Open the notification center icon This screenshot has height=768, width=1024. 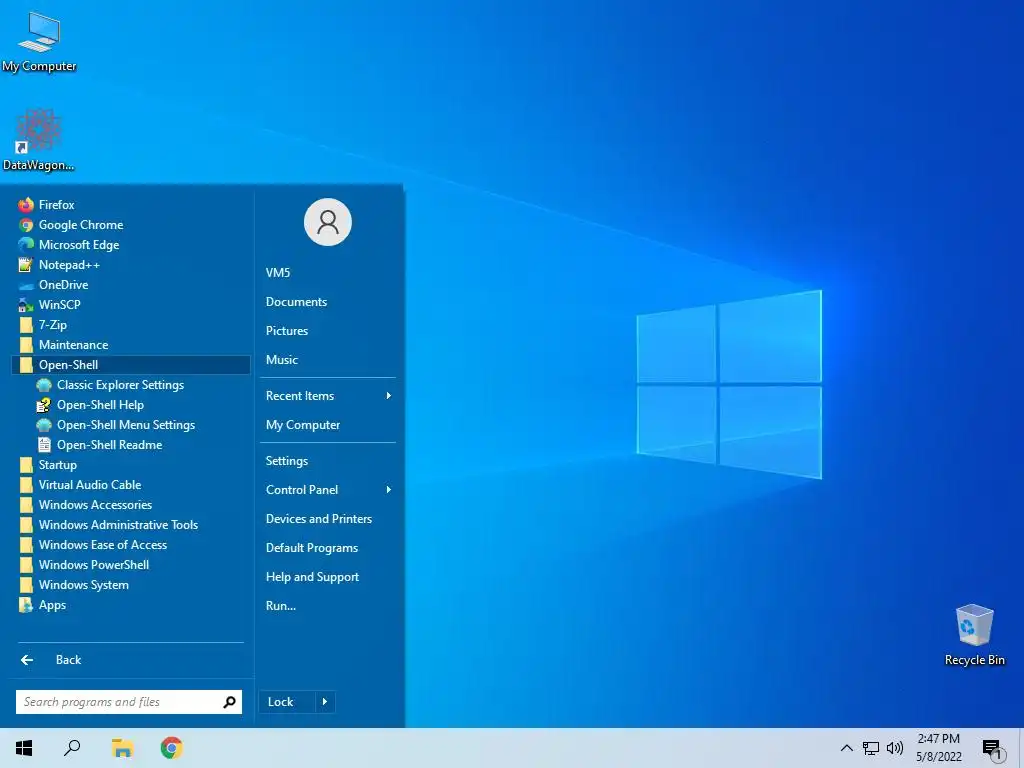click(x=992, y=749)
